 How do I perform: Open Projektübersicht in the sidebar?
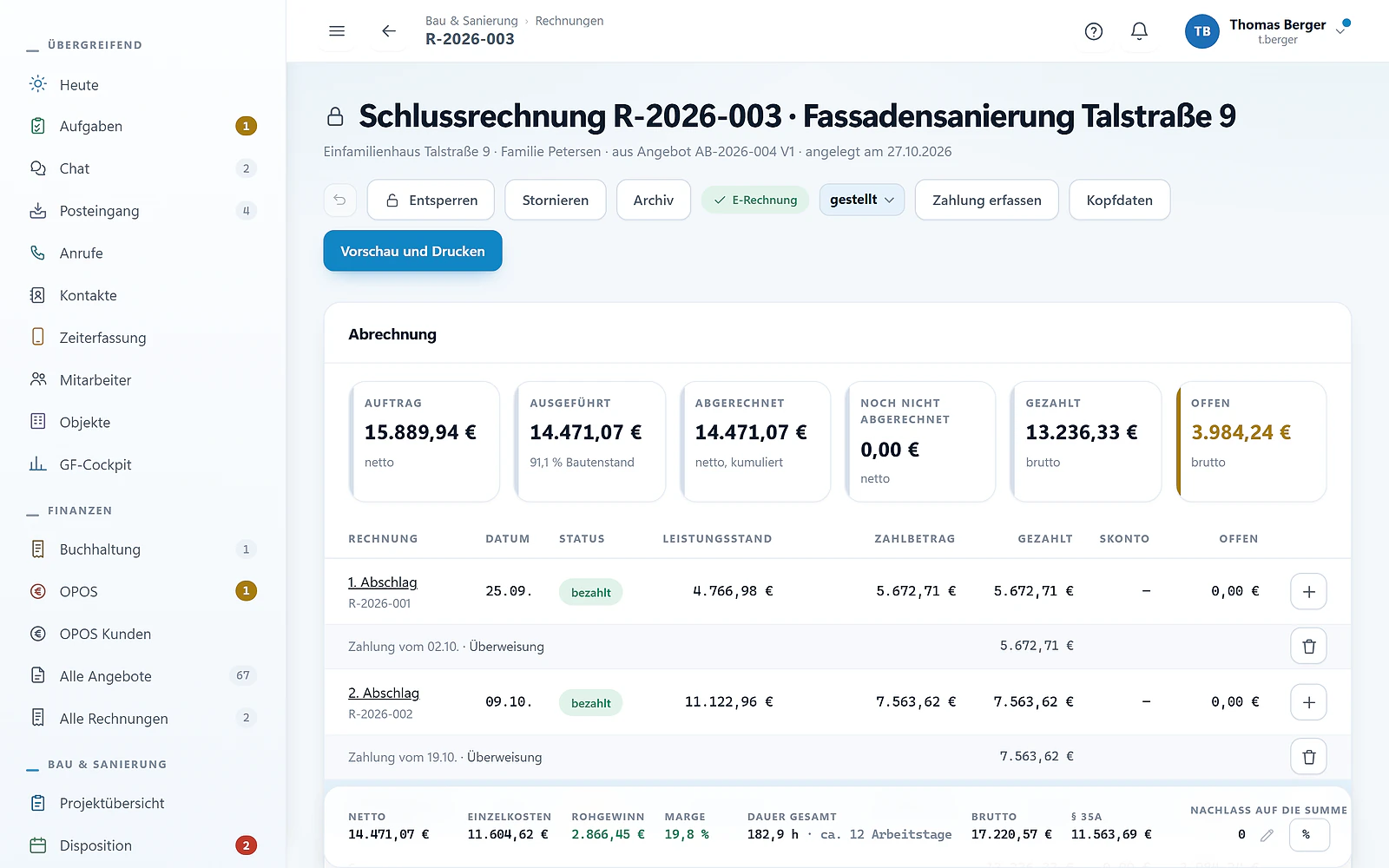[142, 803]
